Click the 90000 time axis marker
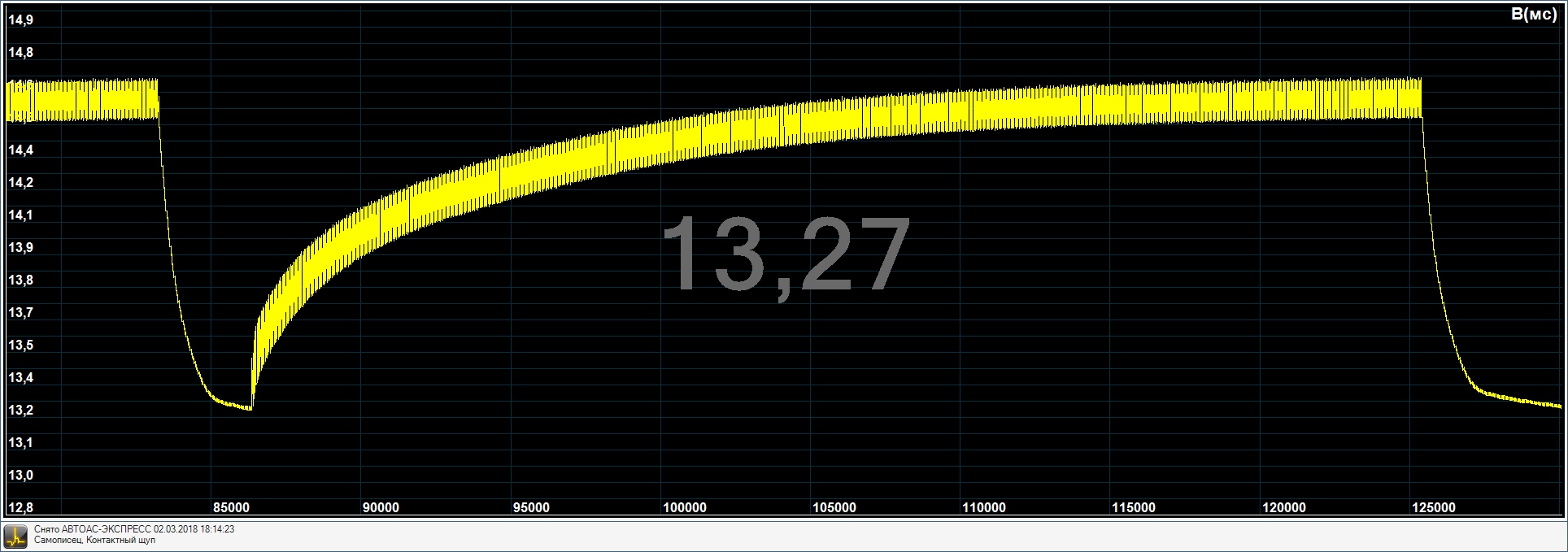 tap(380, 508)
